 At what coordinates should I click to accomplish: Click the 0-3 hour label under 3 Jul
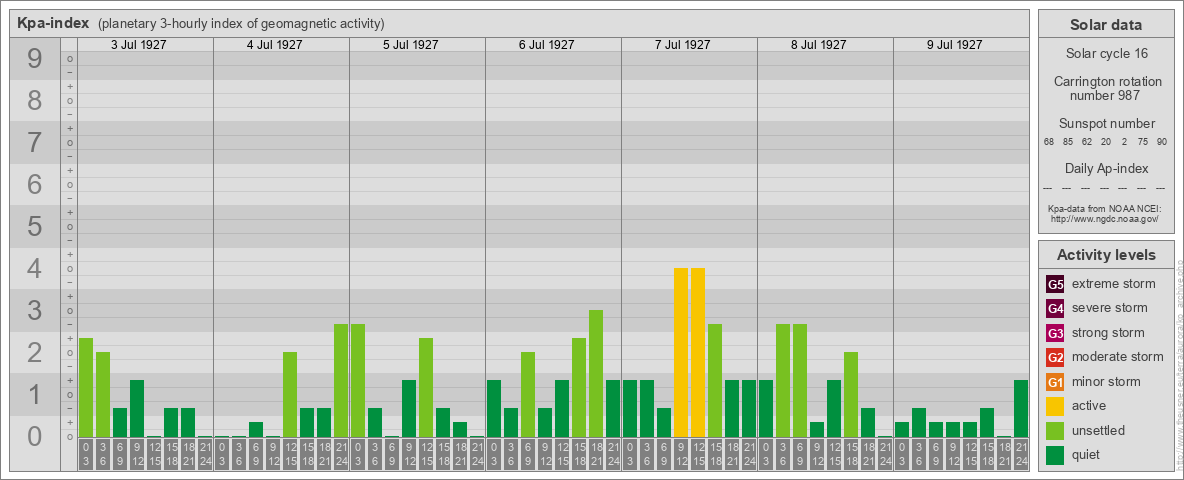click(86, 455)
